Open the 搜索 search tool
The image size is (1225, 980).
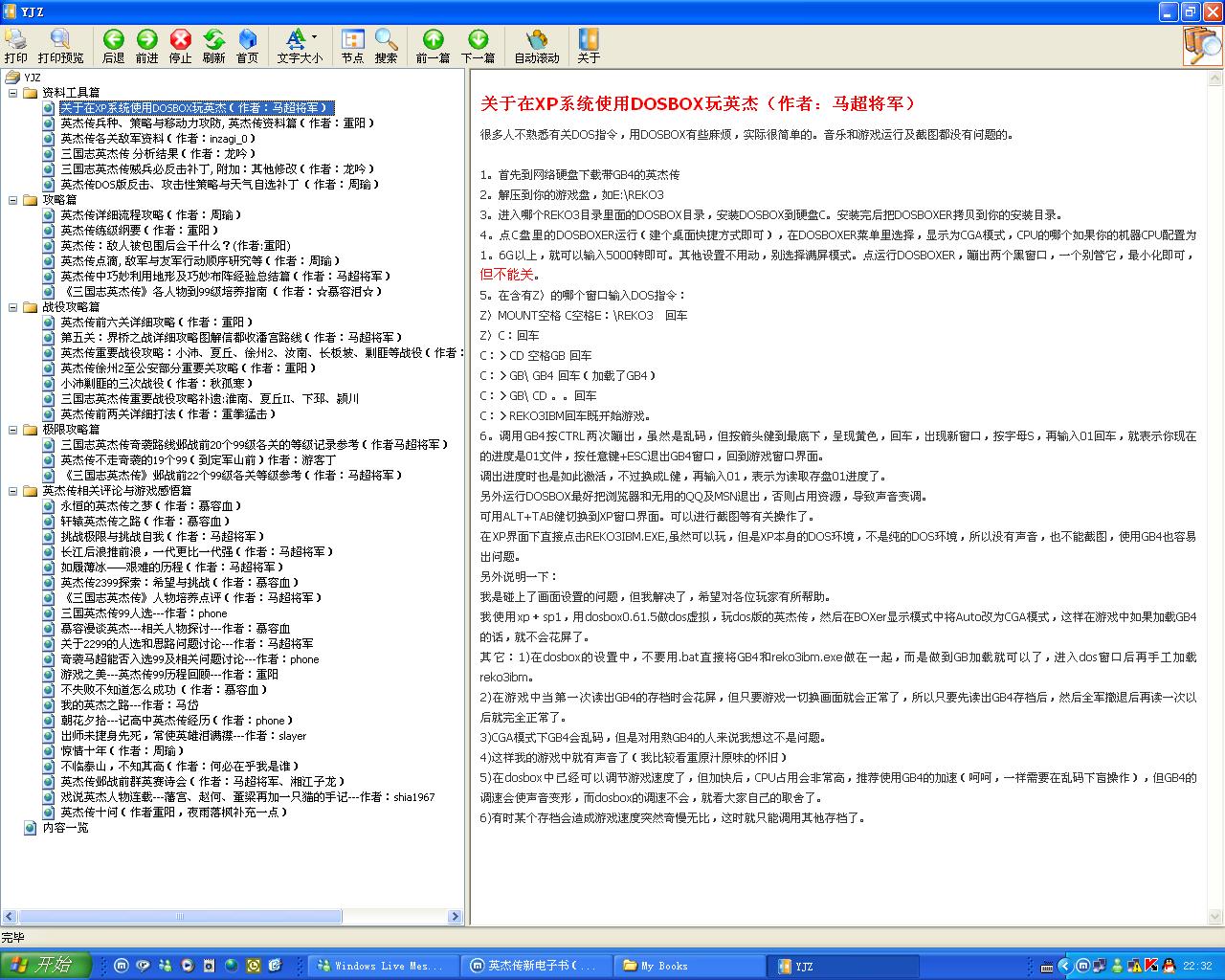click(386, 45)
